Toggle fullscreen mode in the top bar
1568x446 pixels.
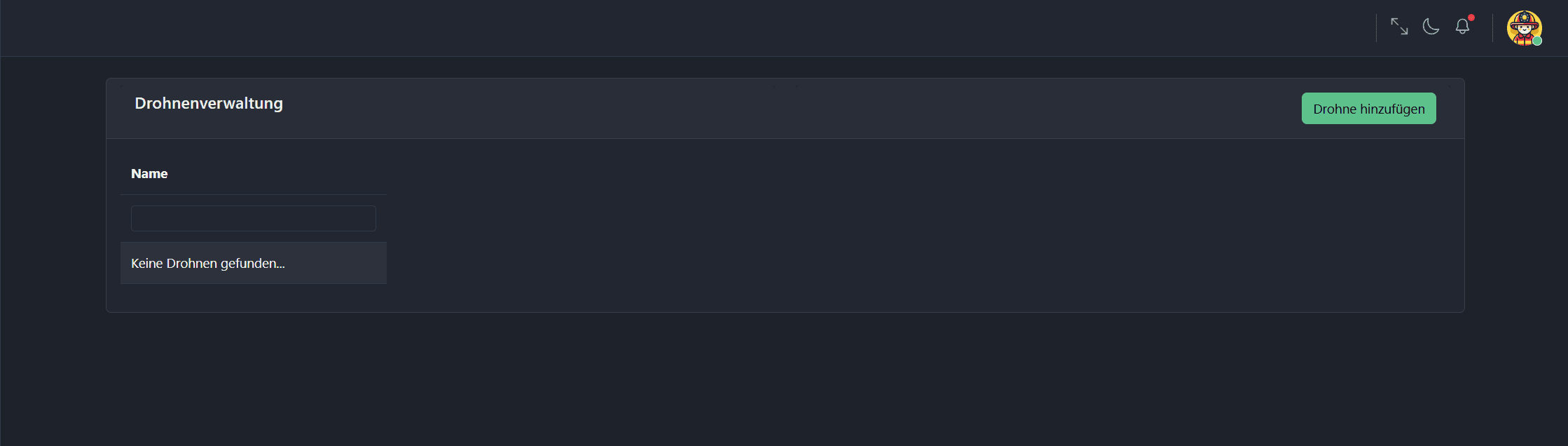coord(1399,27)
